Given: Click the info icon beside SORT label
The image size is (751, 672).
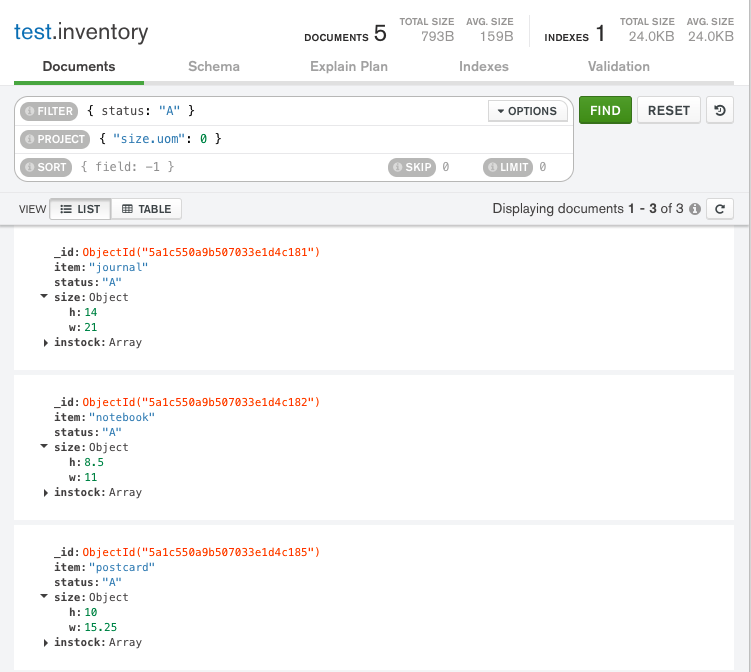Looking at the screenshot, I should (29, 167).
